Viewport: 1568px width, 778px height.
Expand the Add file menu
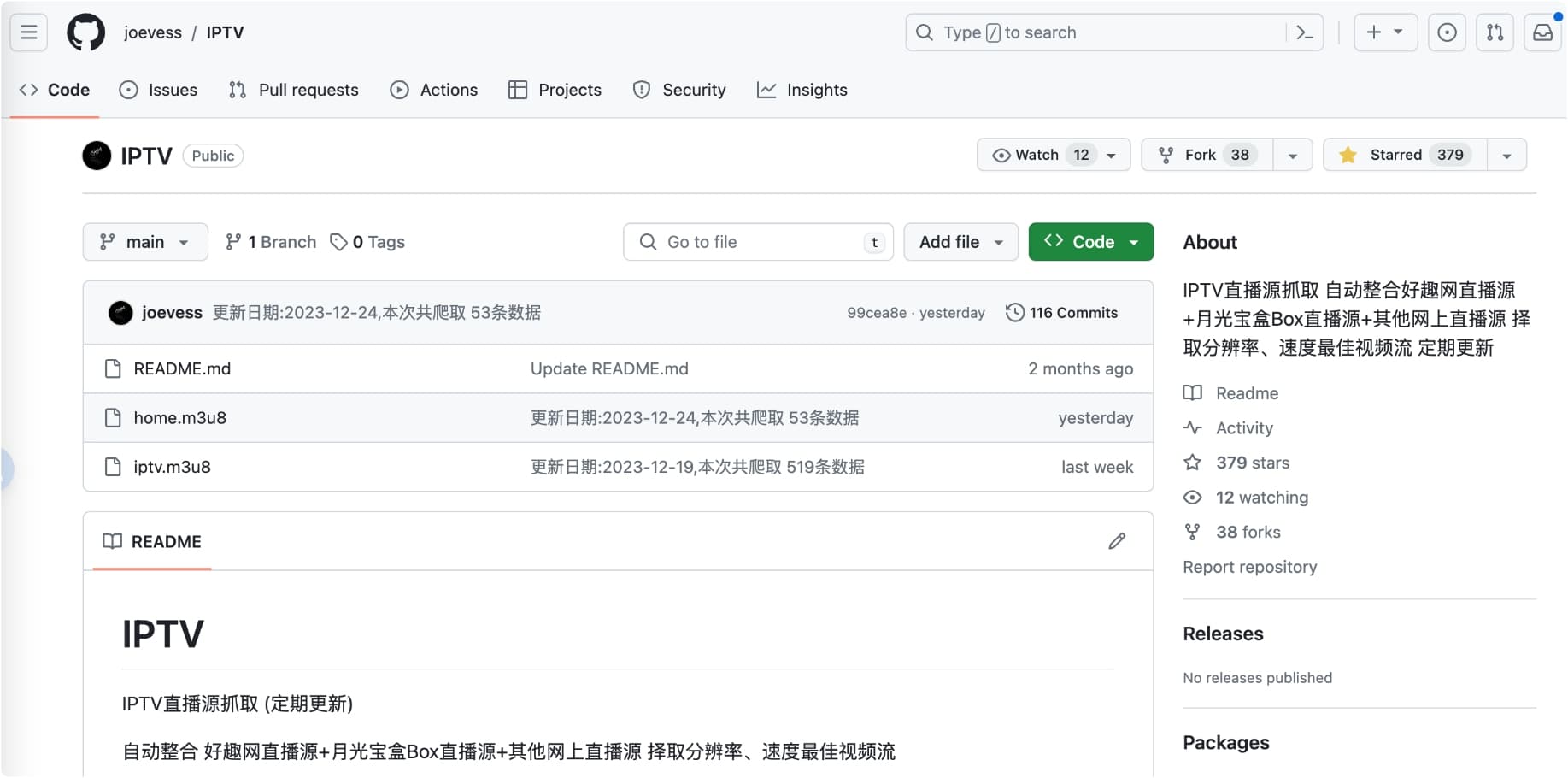pos(960,242)
